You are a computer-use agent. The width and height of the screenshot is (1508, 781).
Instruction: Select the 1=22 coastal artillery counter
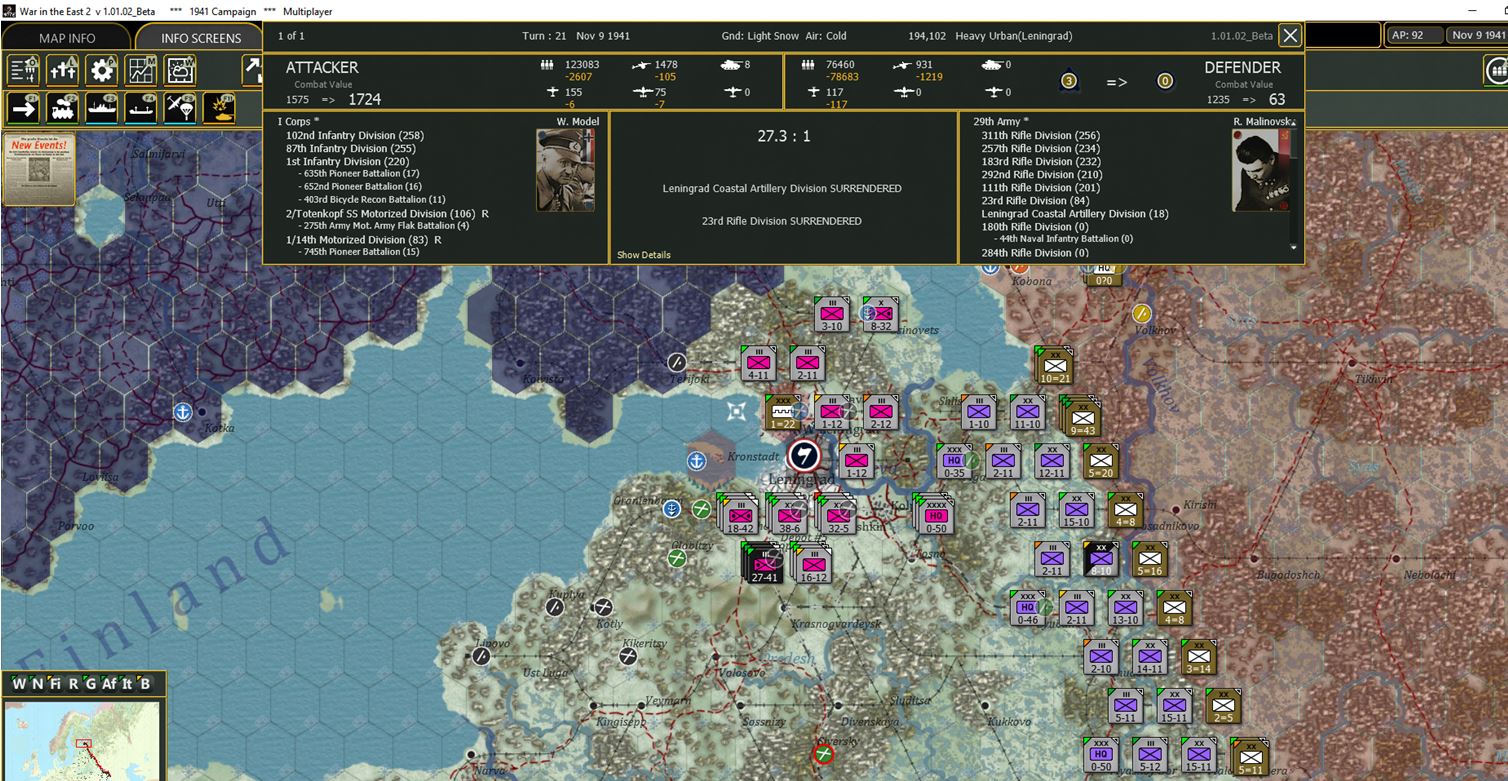783,413
